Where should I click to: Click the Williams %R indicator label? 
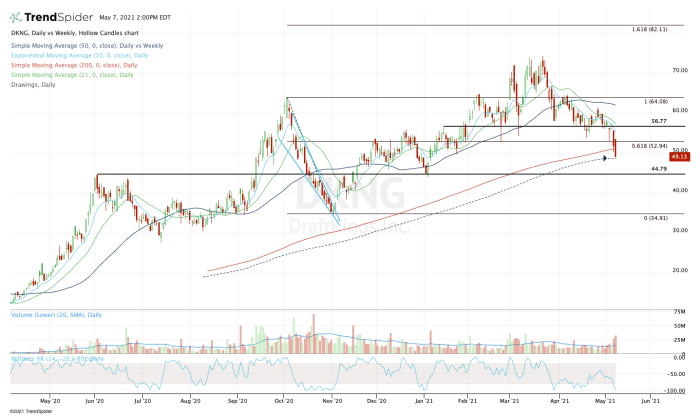point(57,358)
